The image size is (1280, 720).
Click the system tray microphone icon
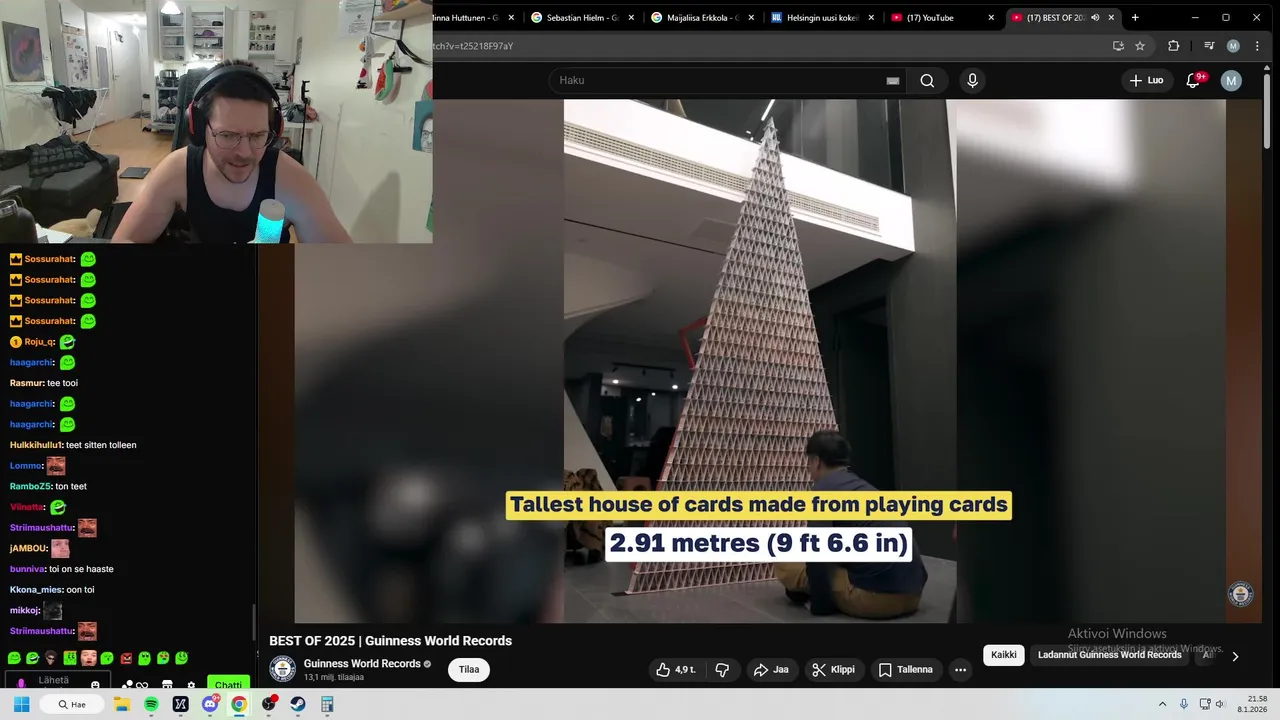(1184, 704)
